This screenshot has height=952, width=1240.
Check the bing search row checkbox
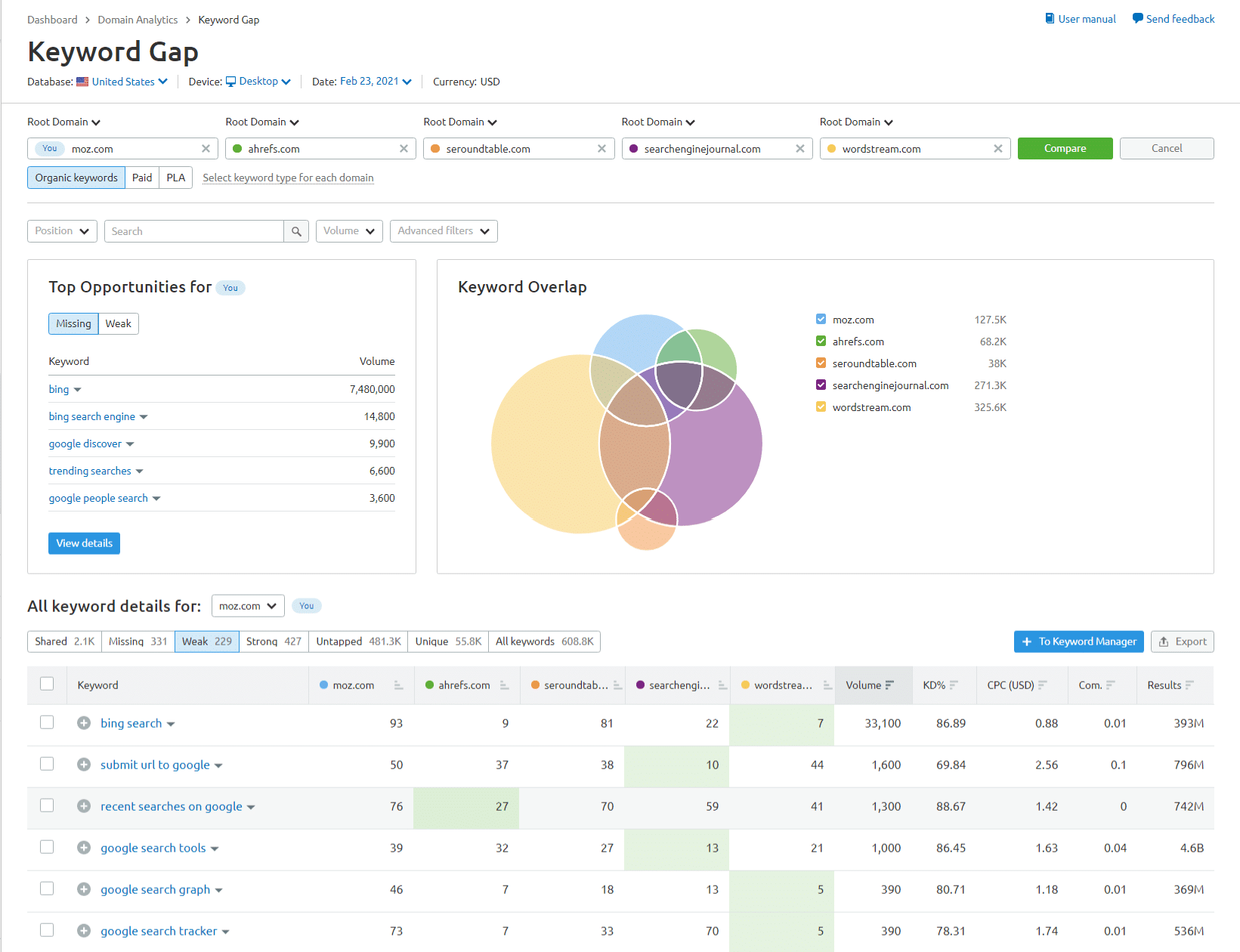tap(47, 722)
